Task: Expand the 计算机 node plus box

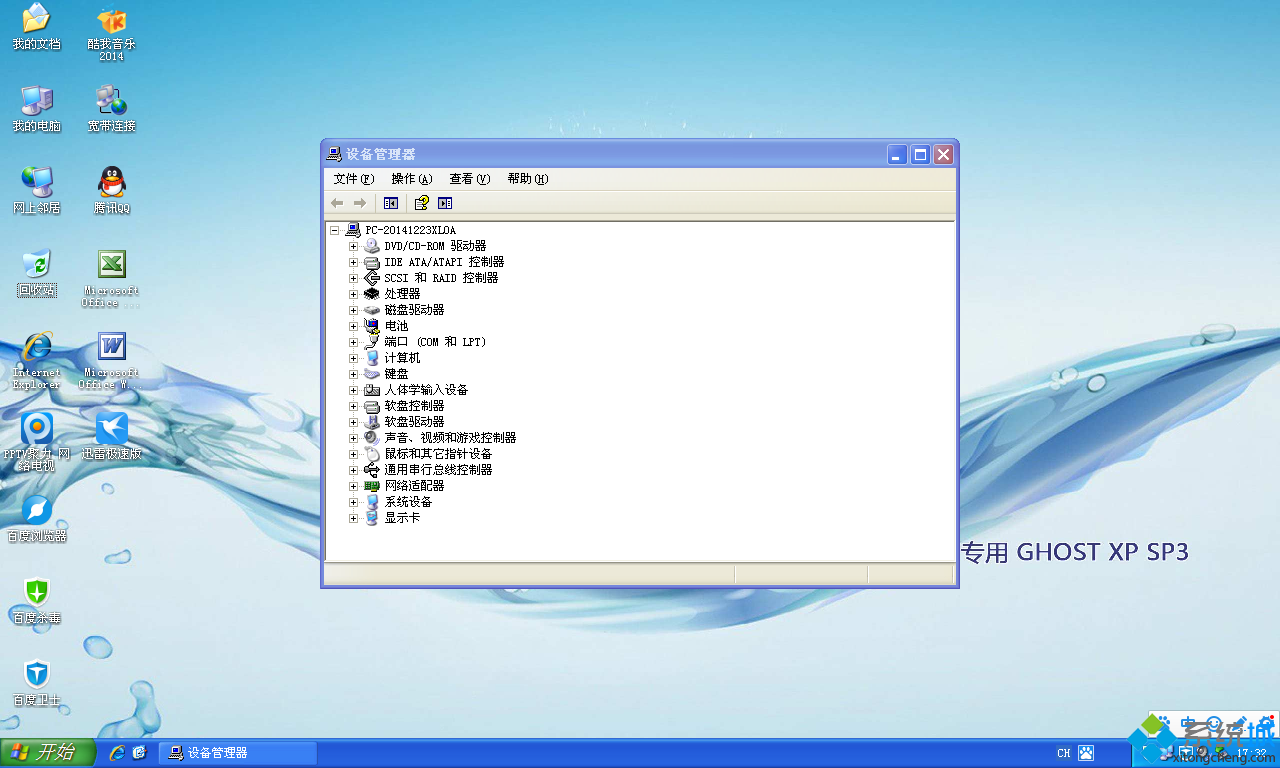Action: pyautogui.click(x=353, y=358)
